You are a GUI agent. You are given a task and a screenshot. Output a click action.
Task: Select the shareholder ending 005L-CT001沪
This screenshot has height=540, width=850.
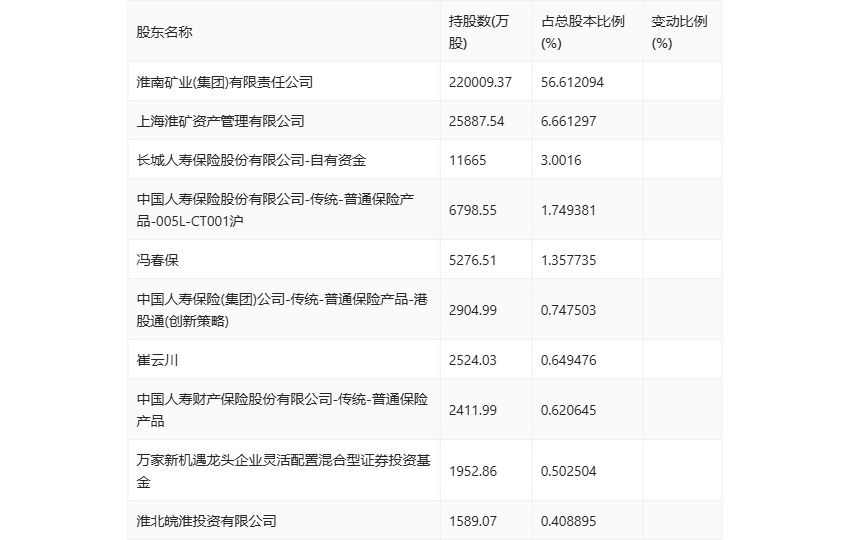pos(275,210)
